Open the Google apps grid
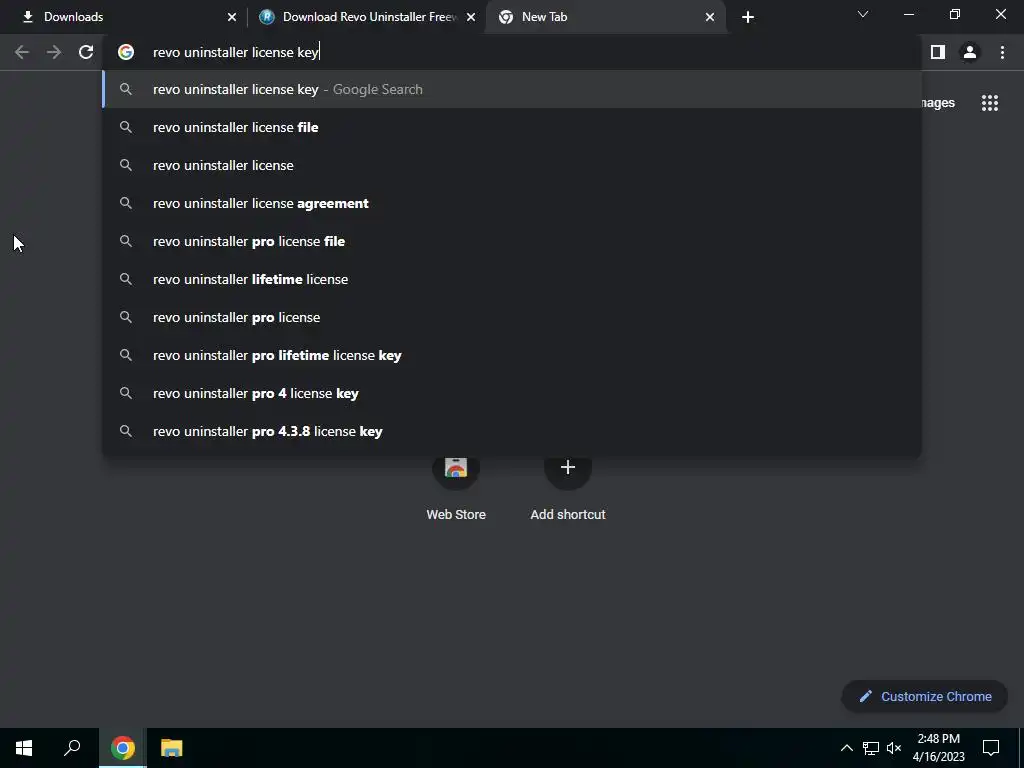The width and height of the screenshot is (1024, 768). (990, 103)
